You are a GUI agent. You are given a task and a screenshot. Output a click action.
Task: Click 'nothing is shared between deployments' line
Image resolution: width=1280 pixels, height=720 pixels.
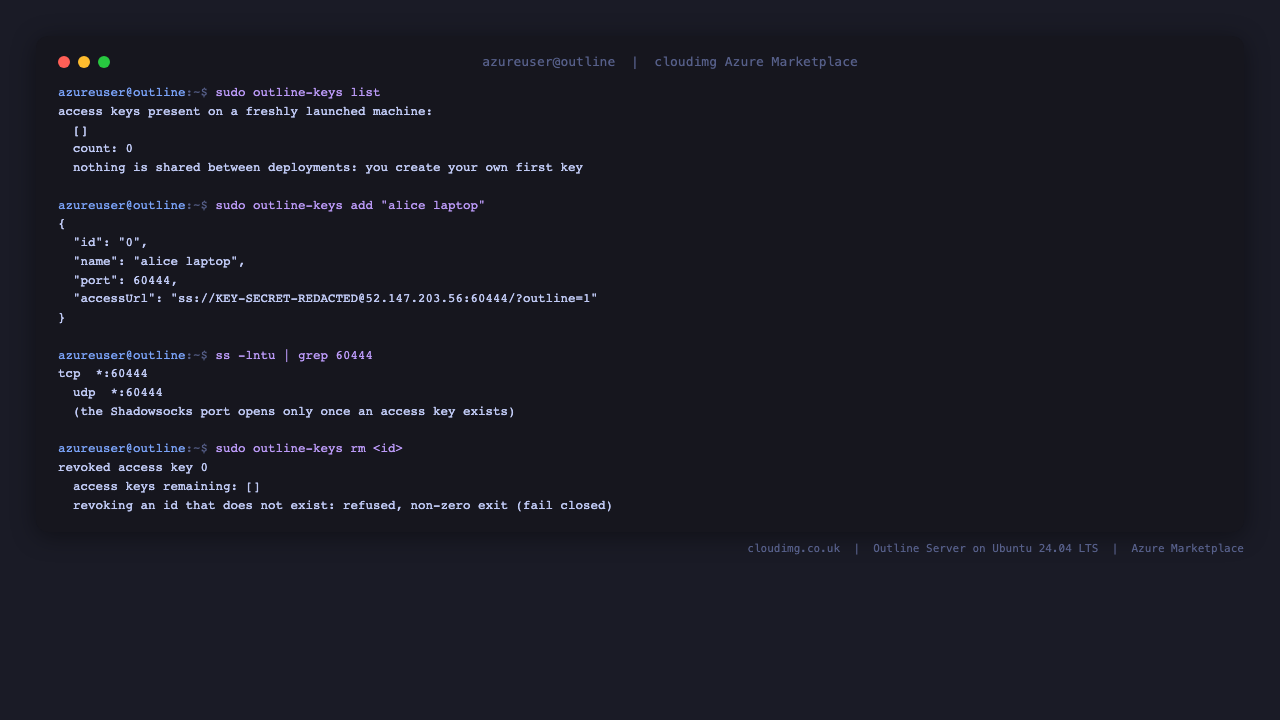click(328, 168)
